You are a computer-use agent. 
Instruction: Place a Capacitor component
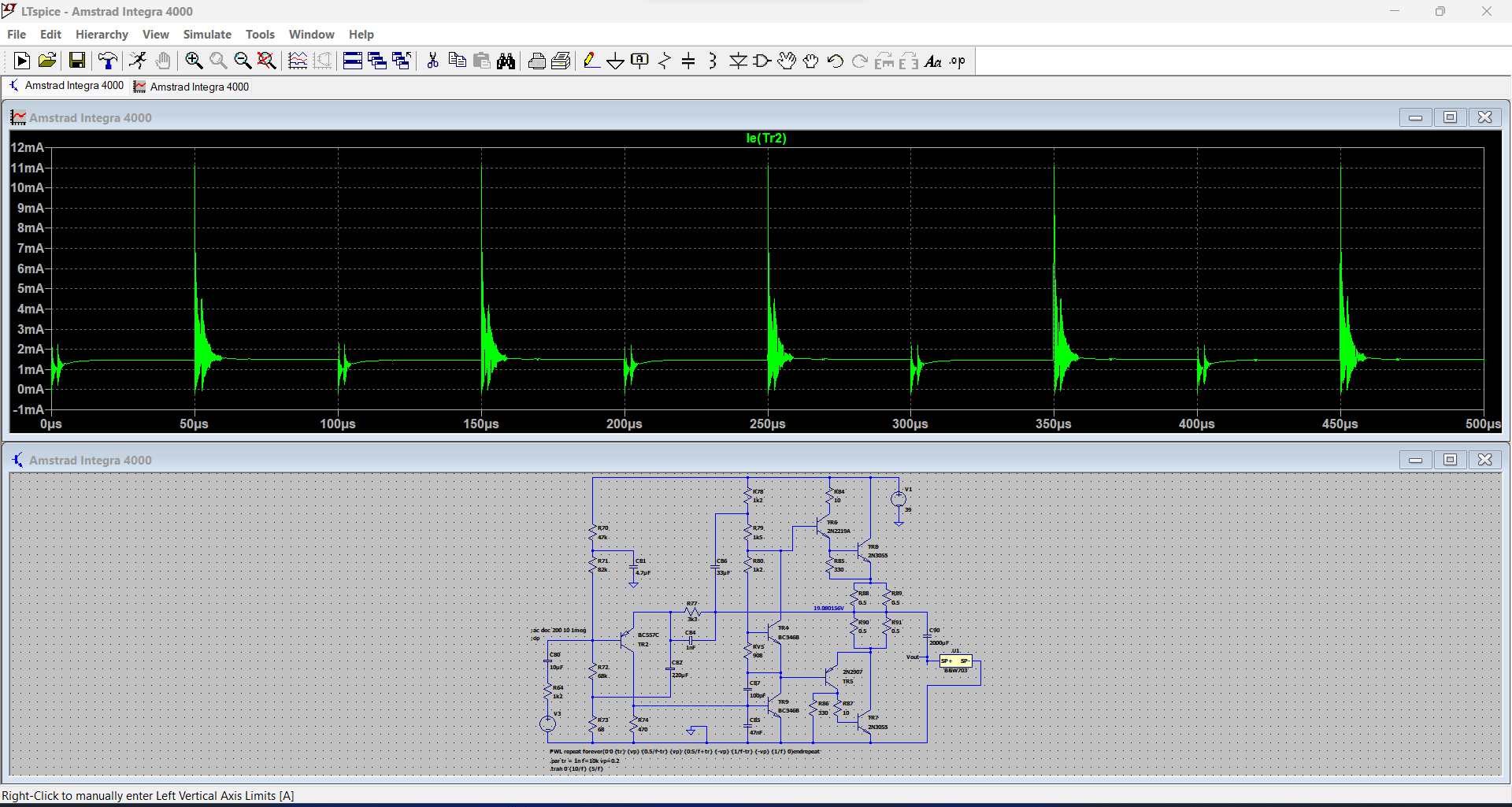click(688, 61)
